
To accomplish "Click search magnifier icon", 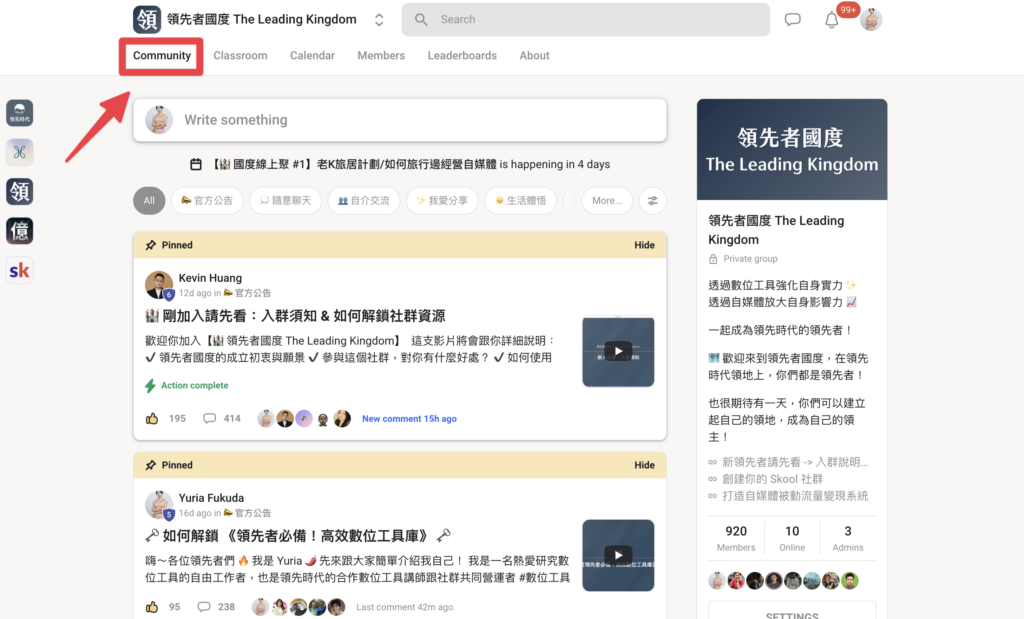I will [x=421, y=20].
